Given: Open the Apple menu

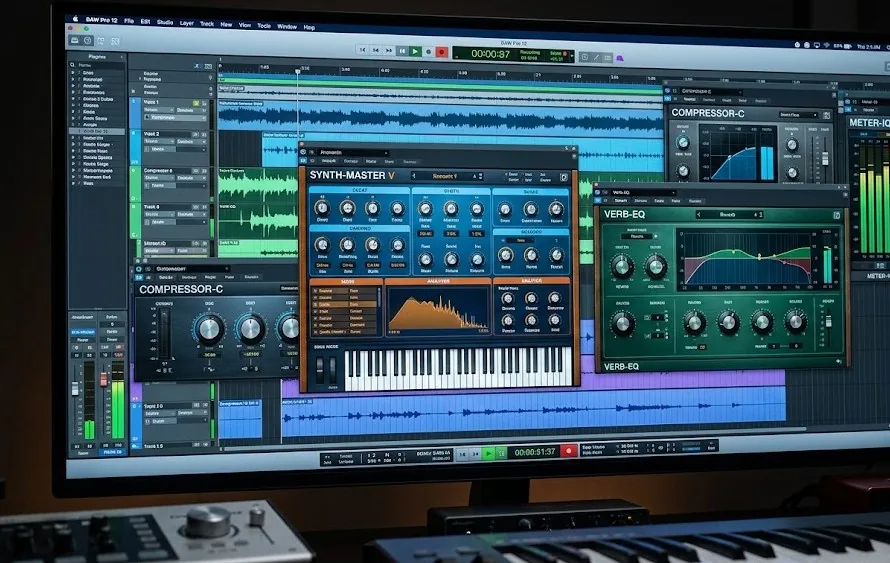Looking at the screenshot, I should click(75, 19).
